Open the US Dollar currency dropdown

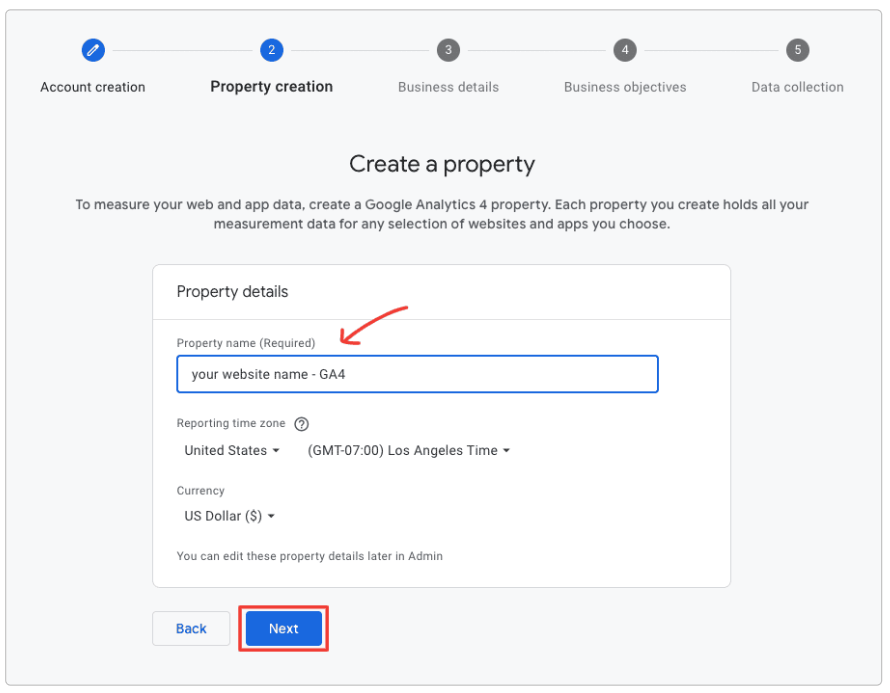(228, 515)
